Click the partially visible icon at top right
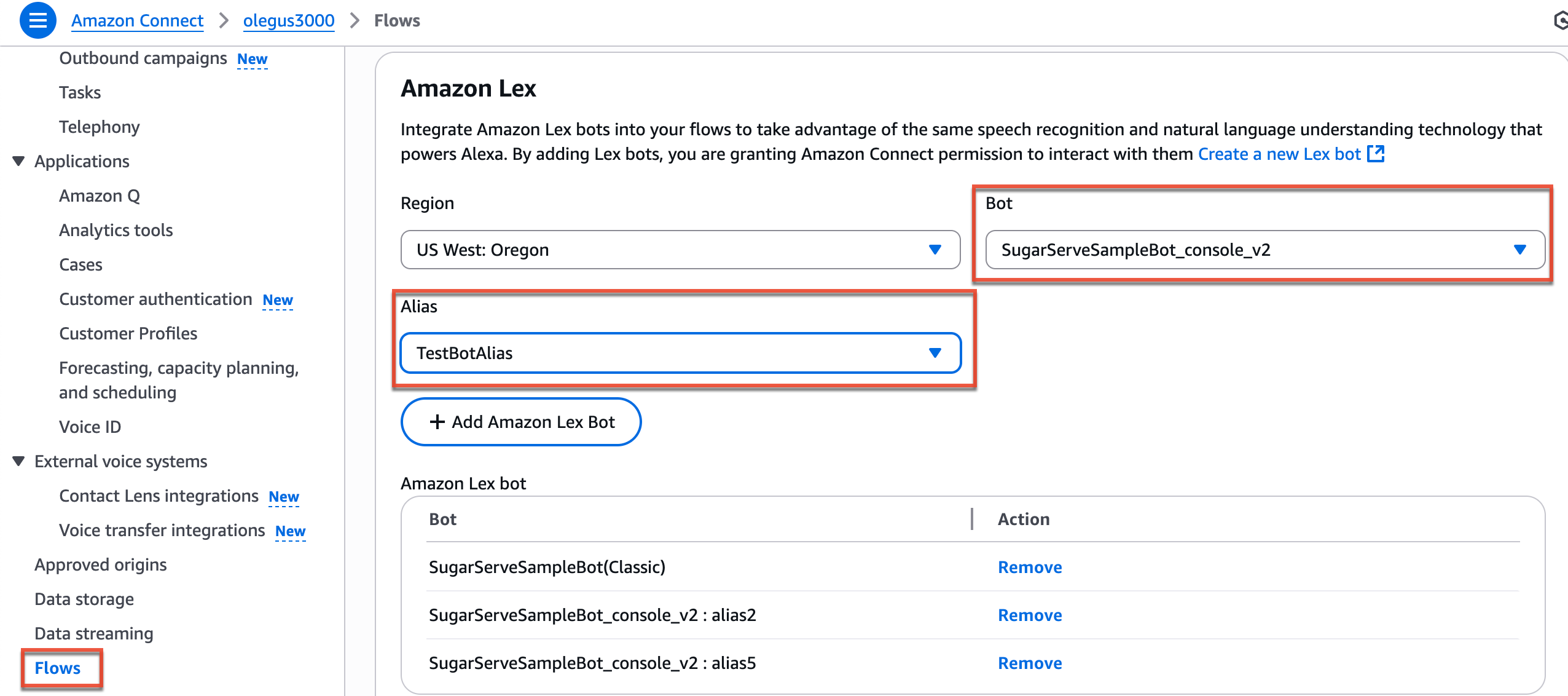Viewport: 1568px width, 696px height. (1561, 20)
